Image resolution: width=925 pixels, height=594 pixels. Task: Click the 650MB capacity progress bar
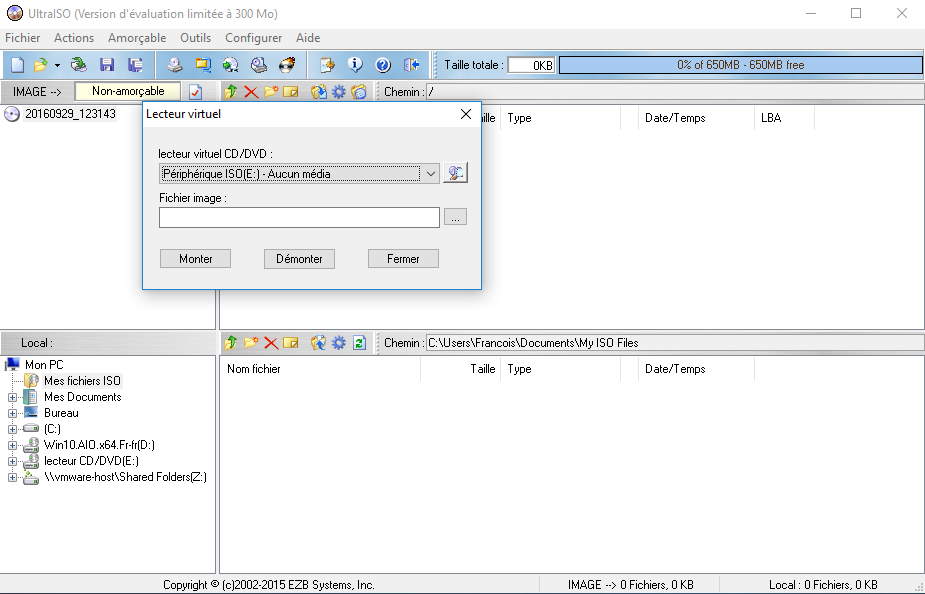[740, 65]
